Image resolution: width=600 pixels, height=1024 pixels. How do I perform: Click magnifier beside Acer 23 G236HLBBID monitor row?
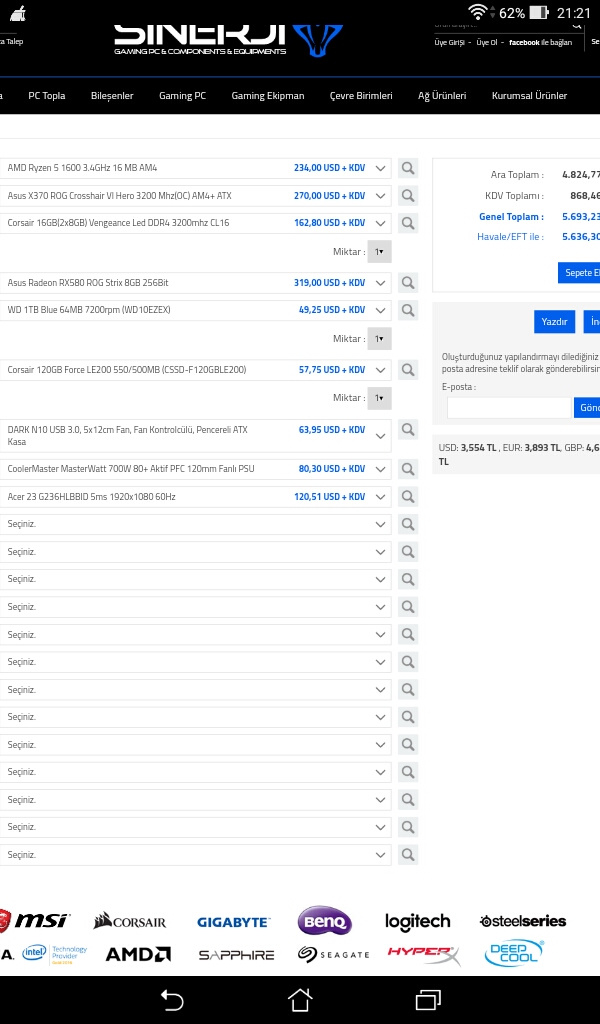click(408, 497)
